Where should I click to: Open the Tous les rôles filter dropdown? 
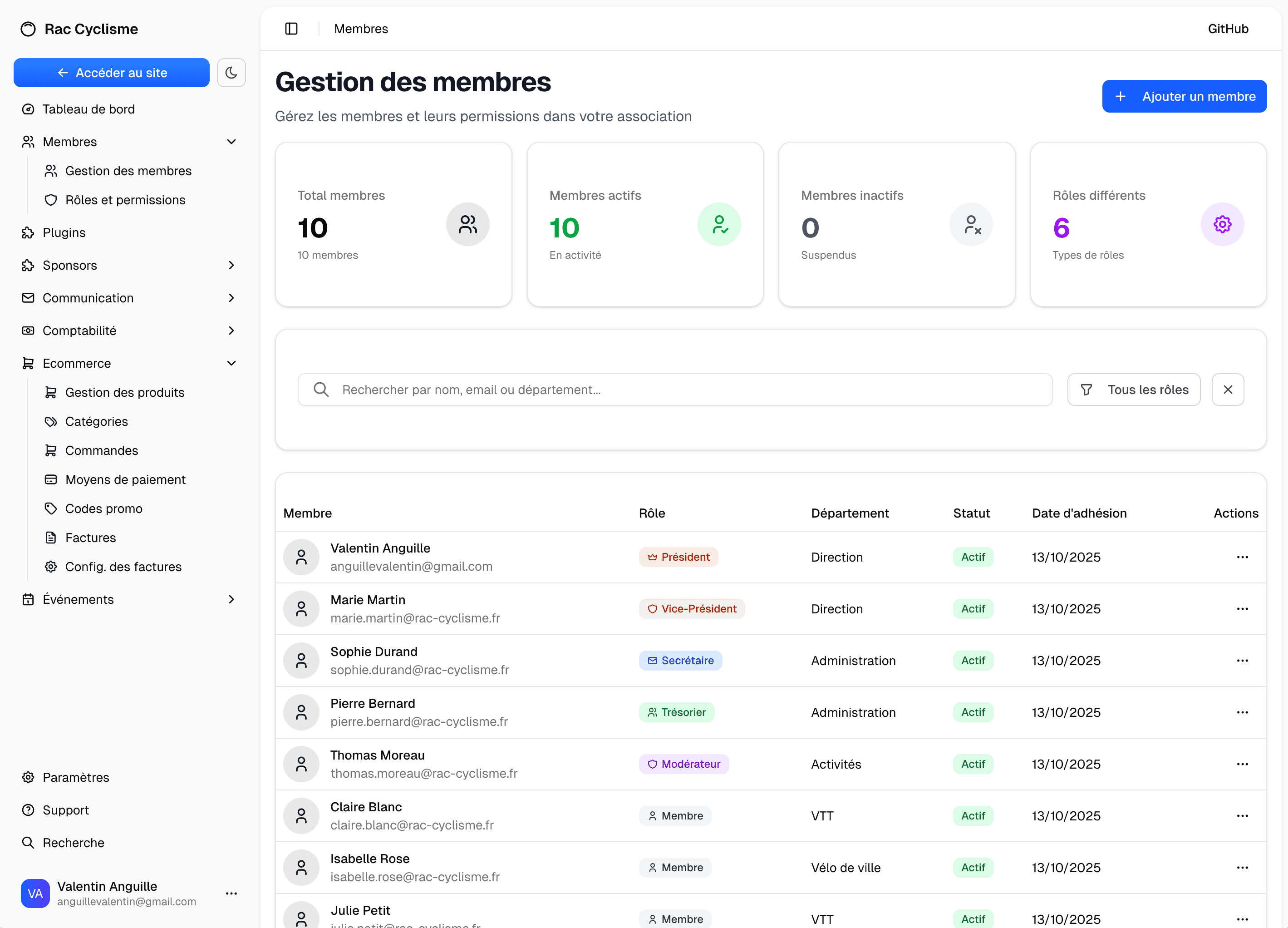pyautogui.click(x=1134, y=390)
